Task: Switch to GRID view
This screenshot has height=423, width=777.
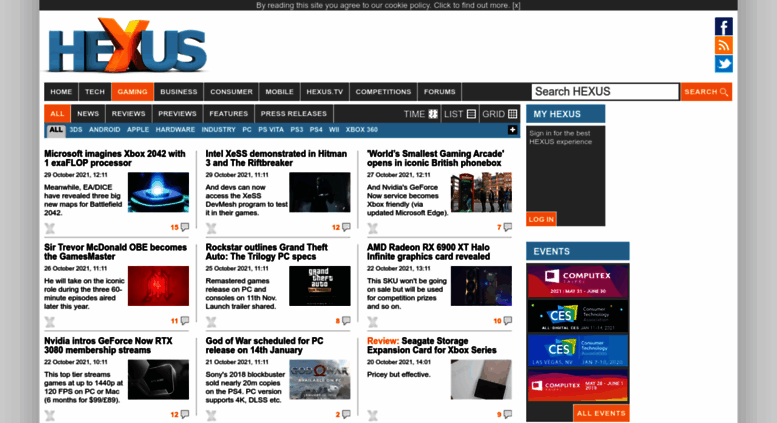Action: (500, 114)
